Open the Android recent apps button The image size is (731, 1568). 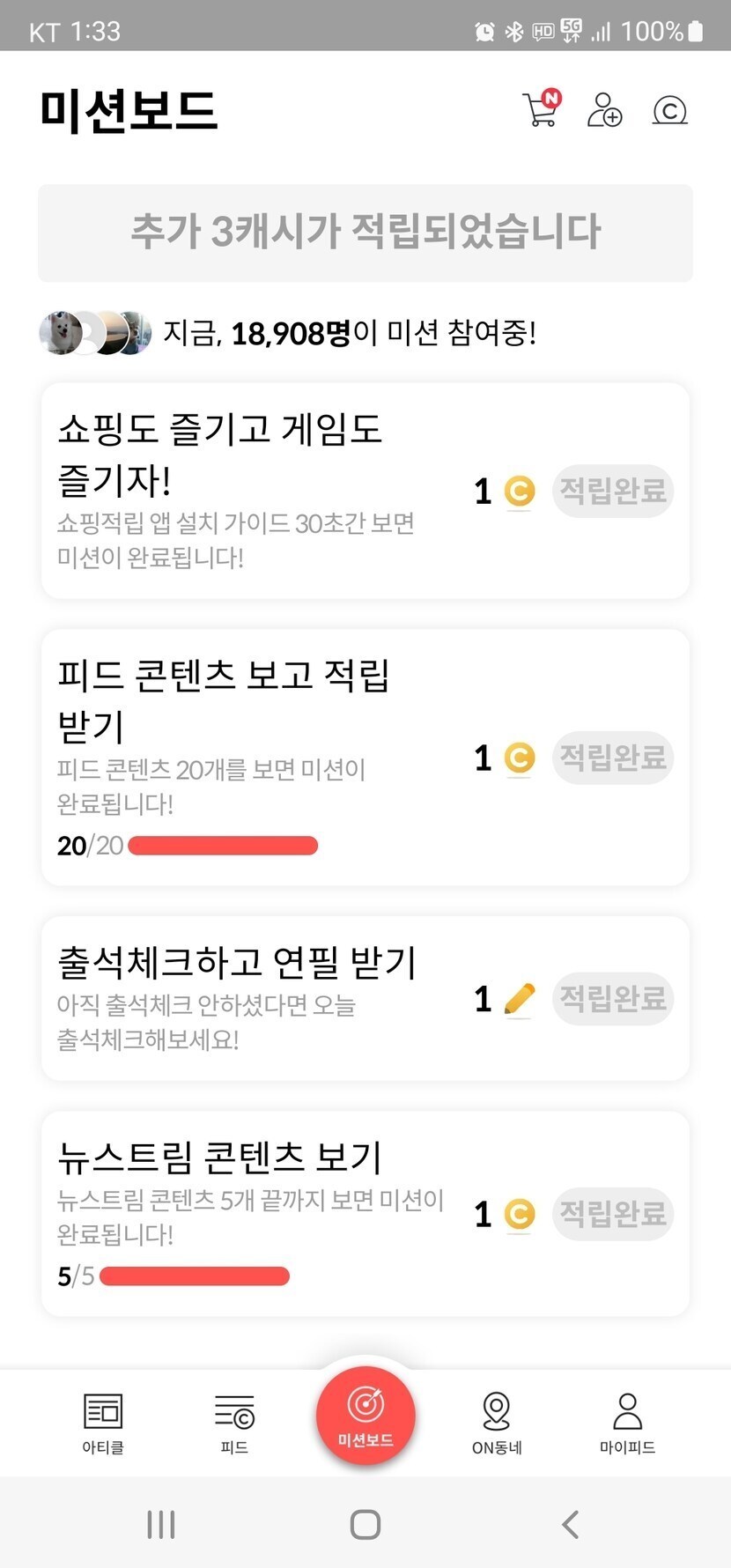161,1525
